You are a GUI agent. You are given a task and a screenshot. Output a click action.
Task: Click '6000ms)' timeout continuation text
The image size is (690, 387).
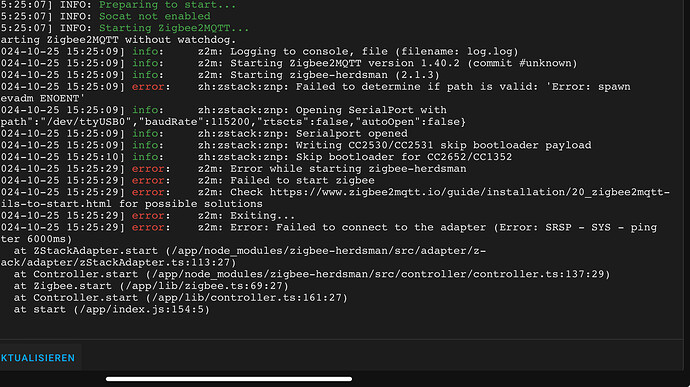49,239
